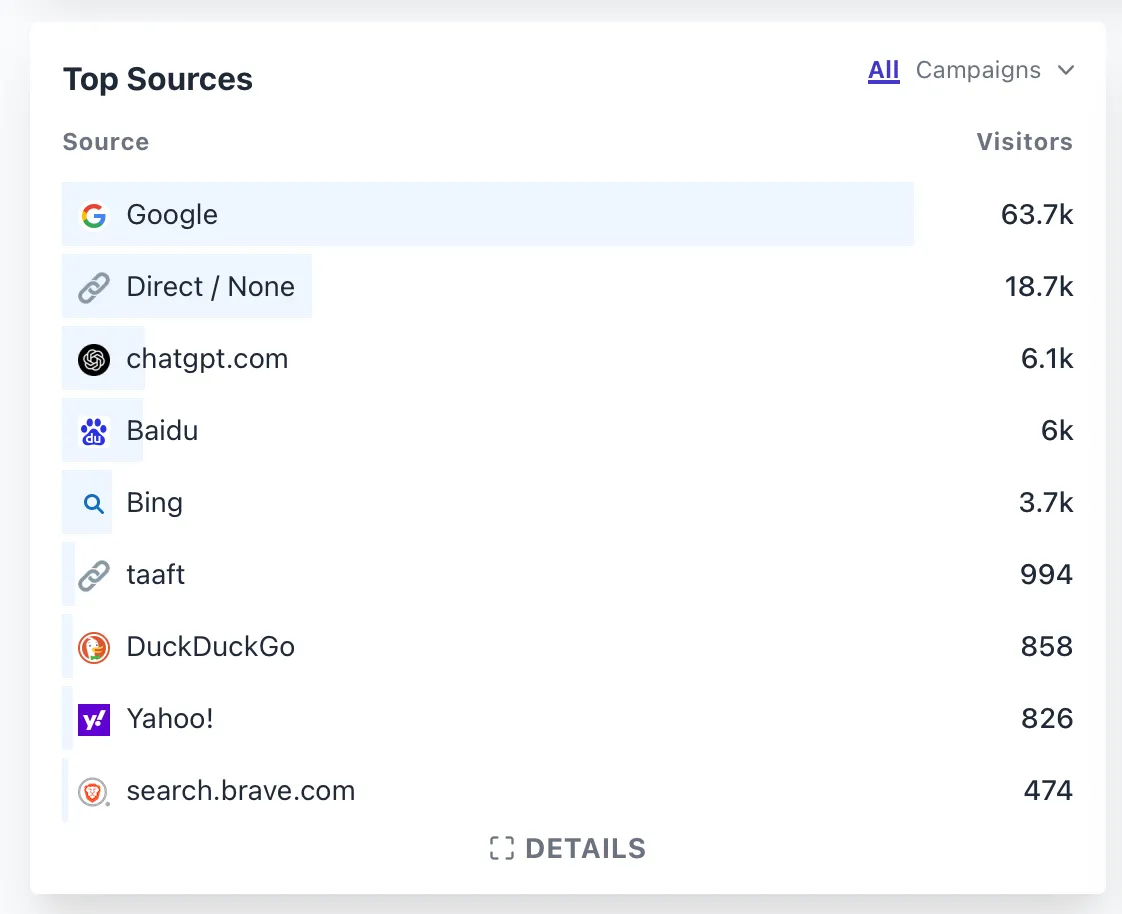Click the 6.1k visitors value
1122x914 pixels.
click(1047, 359)
